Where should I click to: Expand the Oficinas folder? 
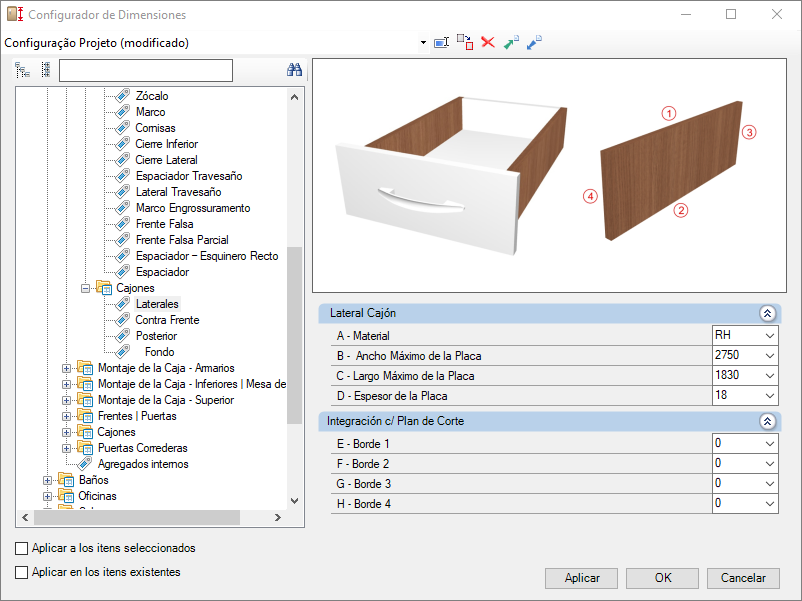click(x=47, y=496)
